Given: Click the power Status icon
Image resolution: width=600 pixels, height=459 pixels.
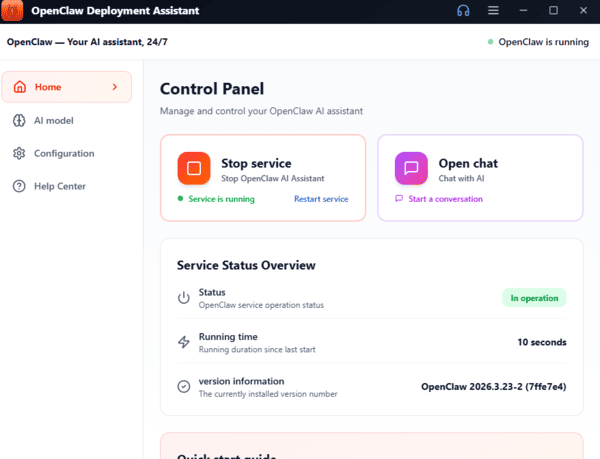Looking at the screenshot, I should [x=183, y=298].
